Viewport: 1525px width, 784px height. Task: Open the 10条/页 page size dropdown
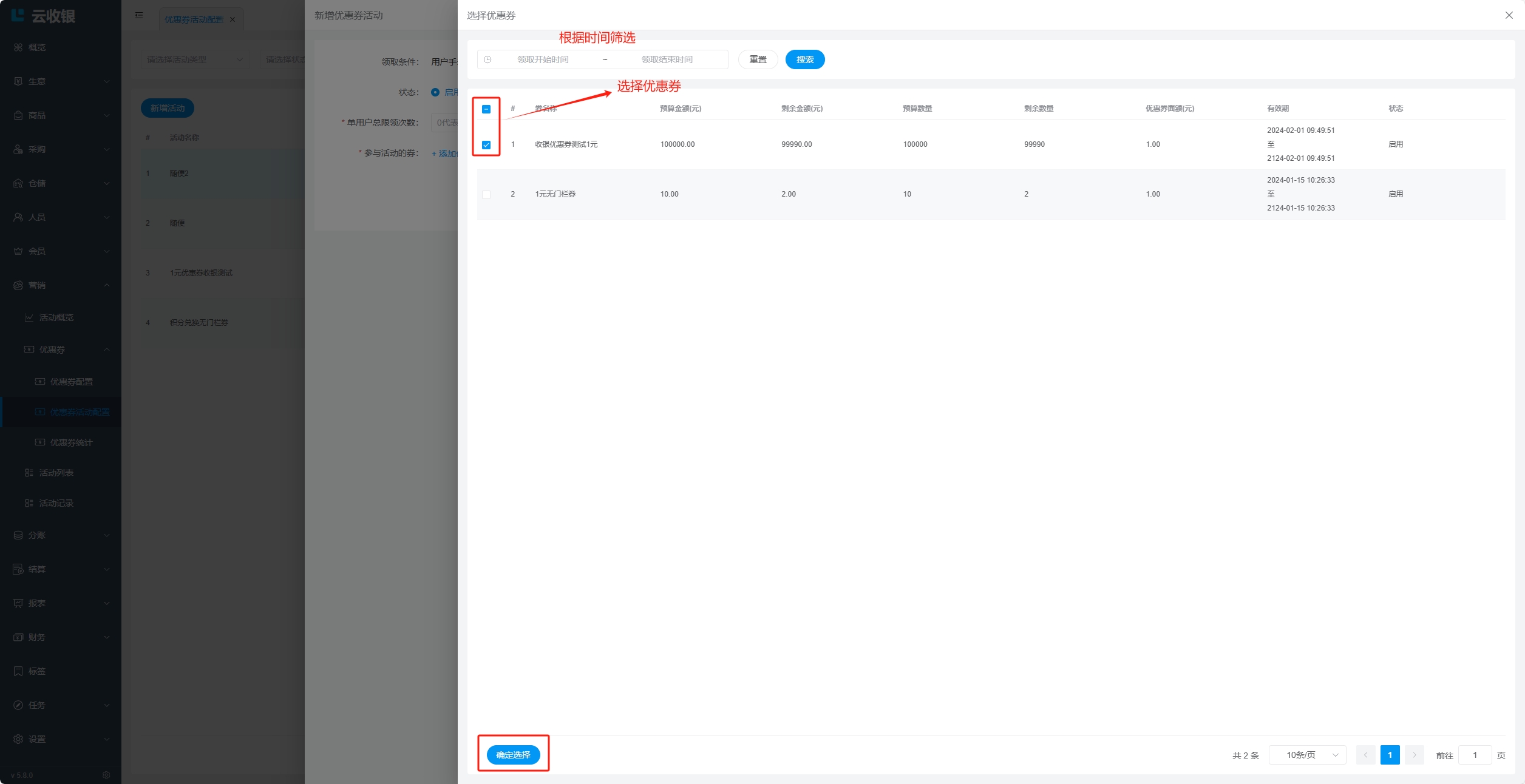pyautogui.click(x=1307, y=755)
